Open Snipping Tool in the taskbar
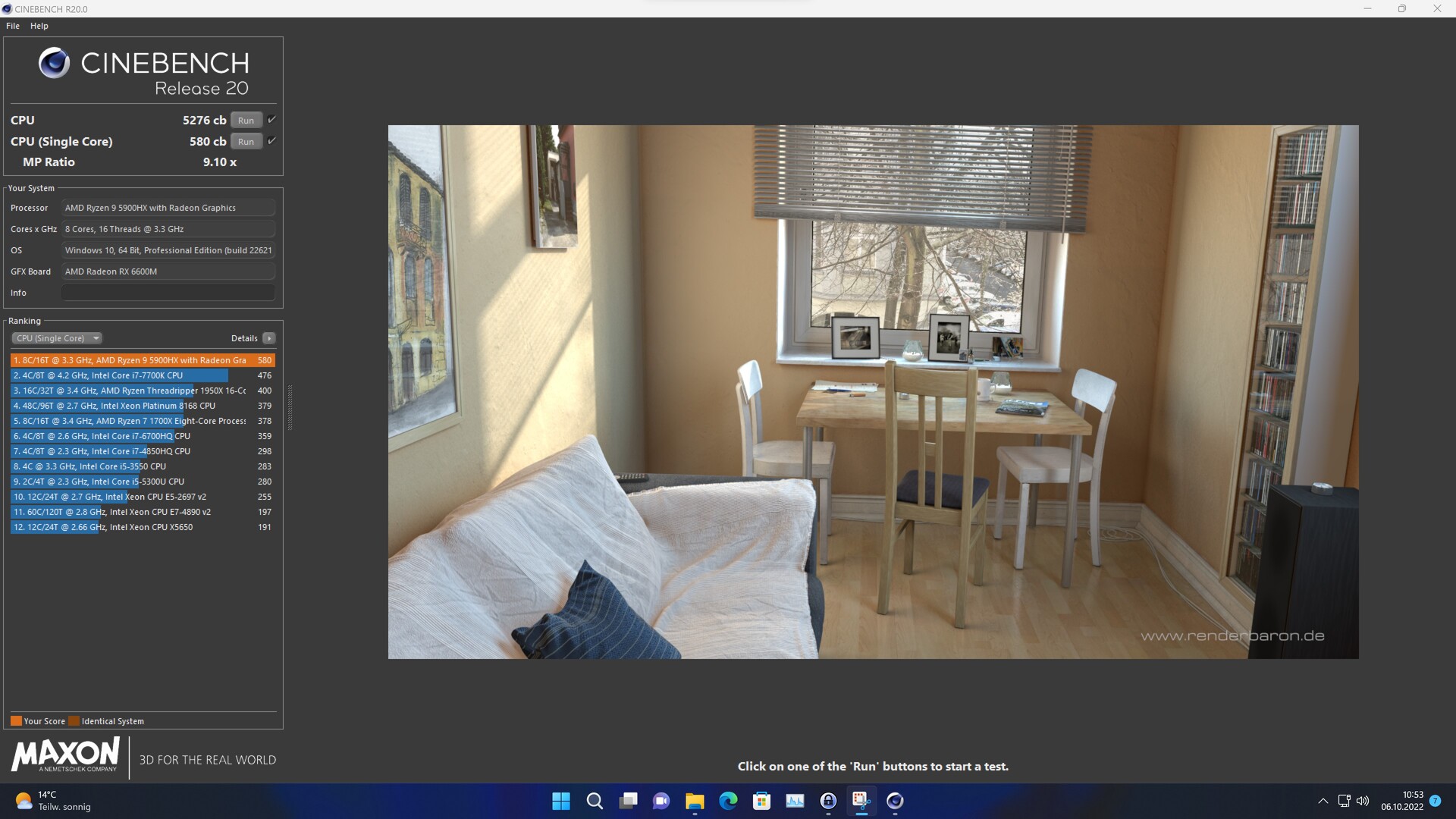 point(861,801)
